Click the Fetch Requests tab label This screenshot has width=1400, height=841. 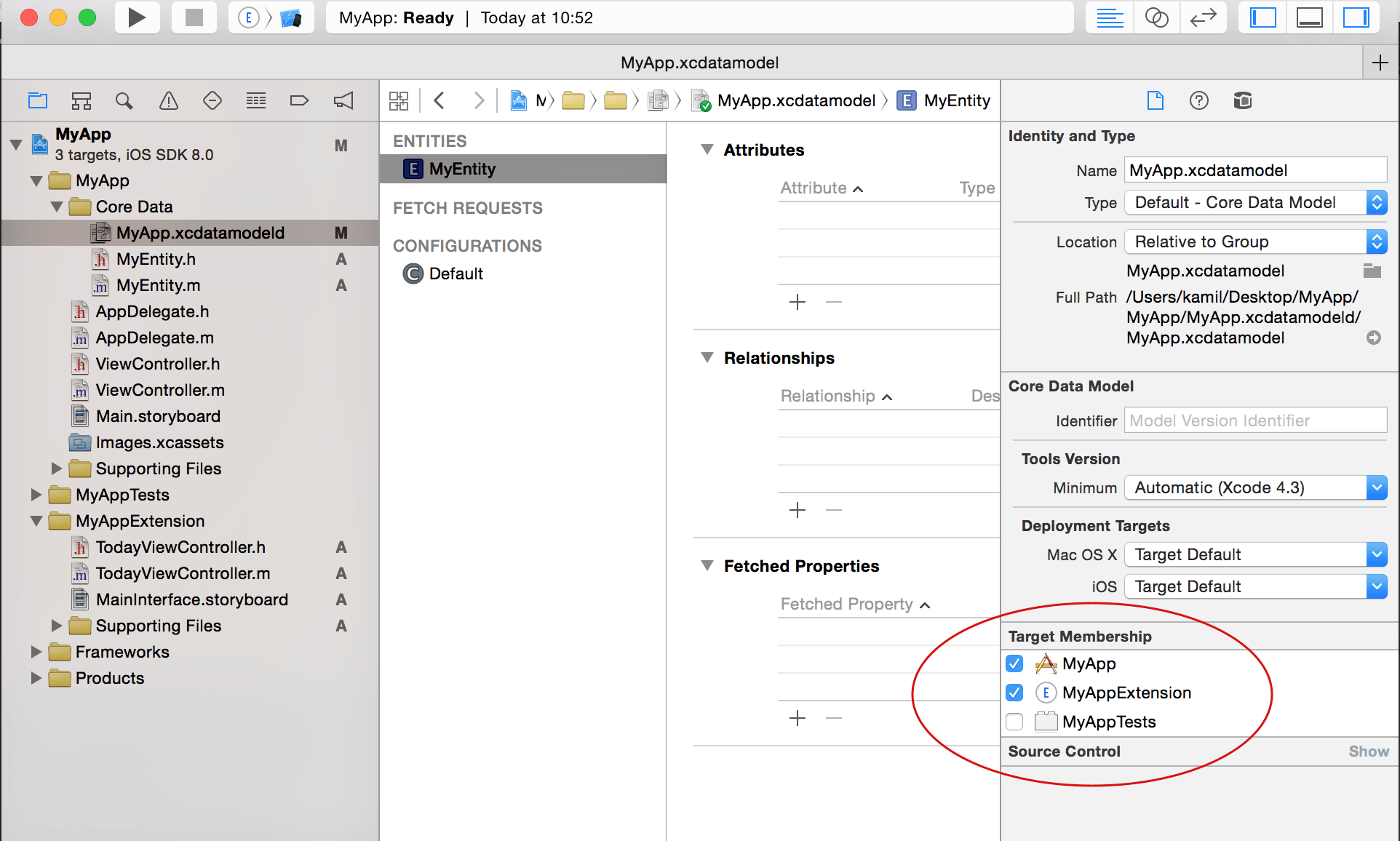[468, 207]
